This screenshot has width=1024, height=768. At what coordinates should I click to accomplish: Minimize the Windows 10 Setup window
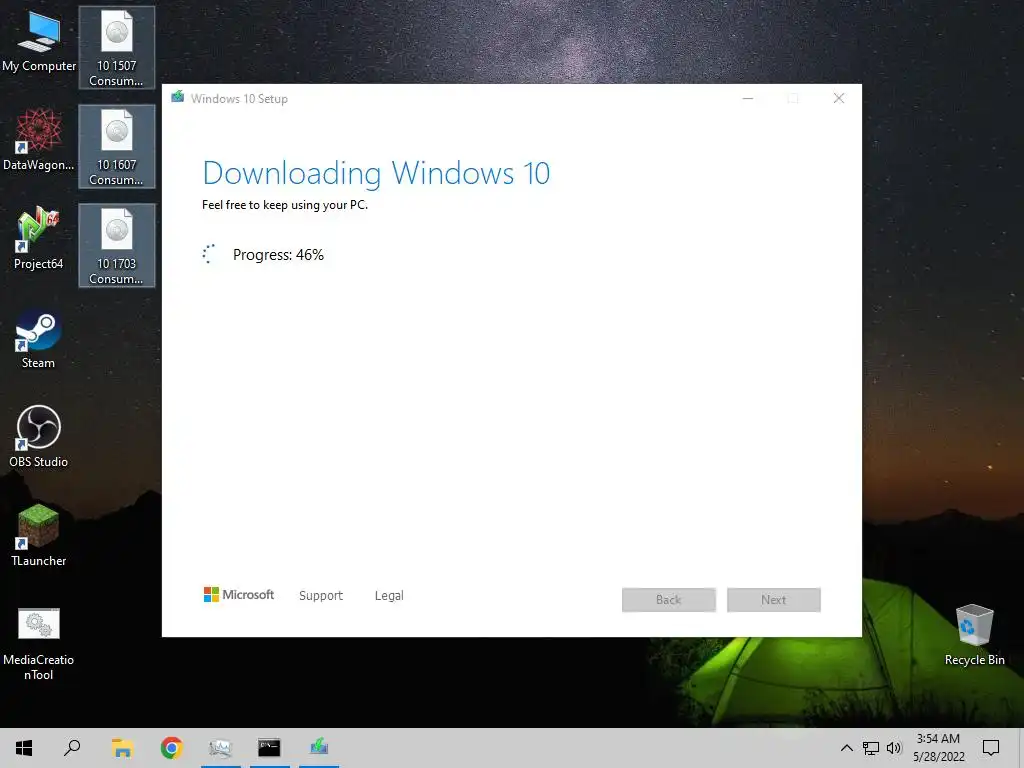[748, 99]
